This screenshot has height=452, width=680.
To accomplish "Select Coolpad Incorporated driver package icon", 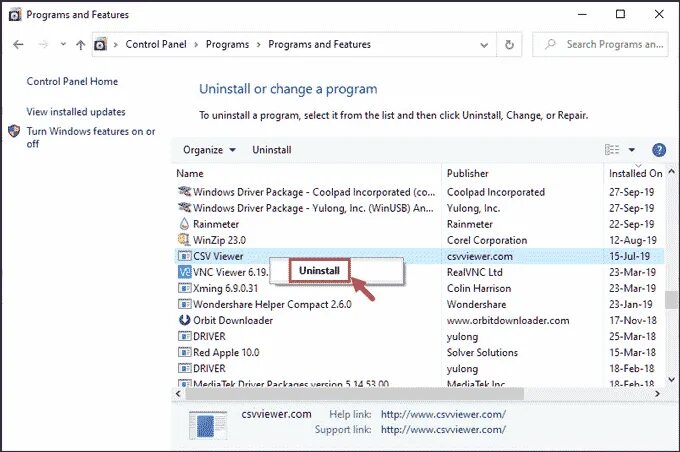I will pyautogui.click(x=184, y=191).
